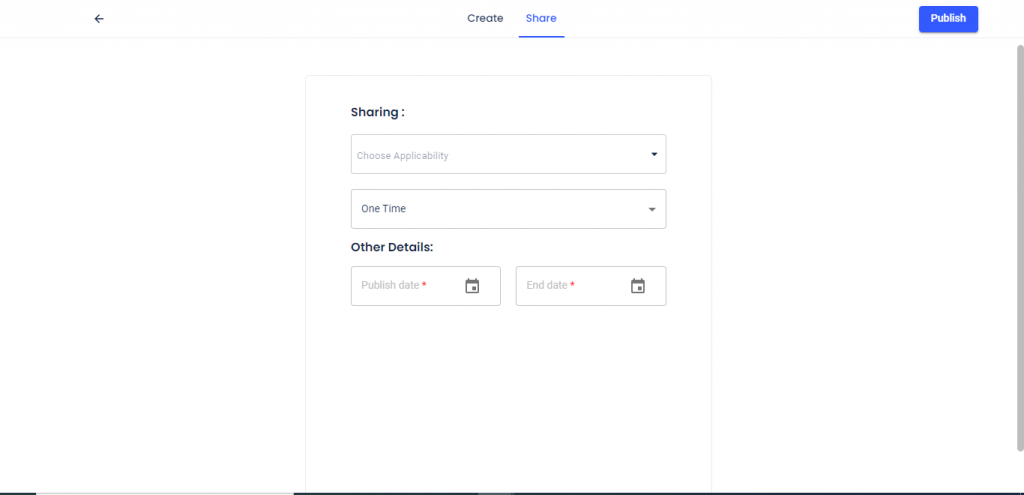The height and width of the screenshot is (495, 1024).
Task: Click the Sharing section heading
Action: click(377, 112)
